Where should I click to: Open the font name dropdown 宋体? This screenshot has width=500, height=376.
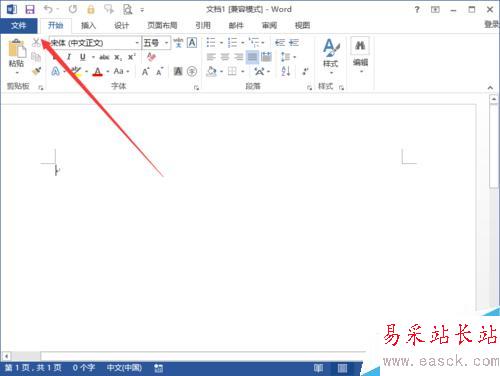coord(137,43)
